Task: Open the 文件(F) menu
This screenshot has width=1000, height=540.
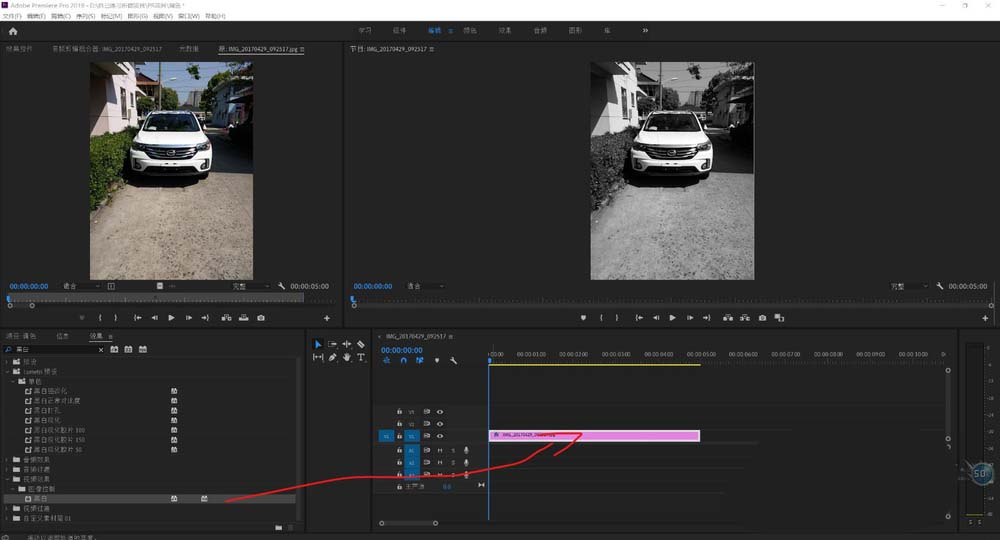Action: 11,17
